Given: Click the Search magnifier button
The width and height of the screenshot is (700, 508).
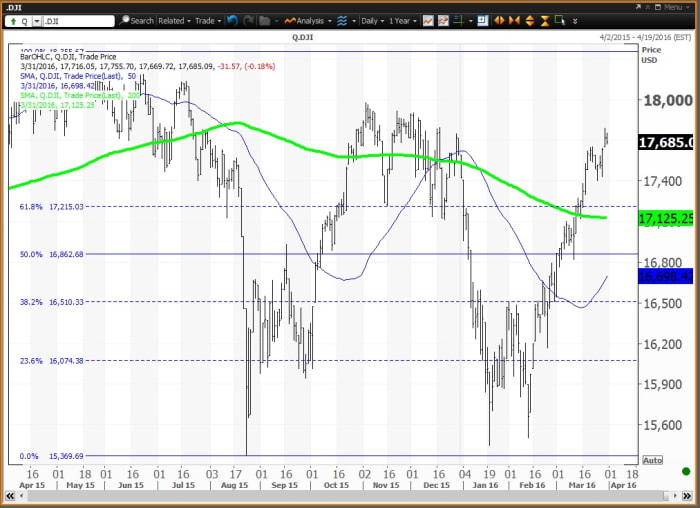Looking at the screenshot, I should click(x=137, y=21).
